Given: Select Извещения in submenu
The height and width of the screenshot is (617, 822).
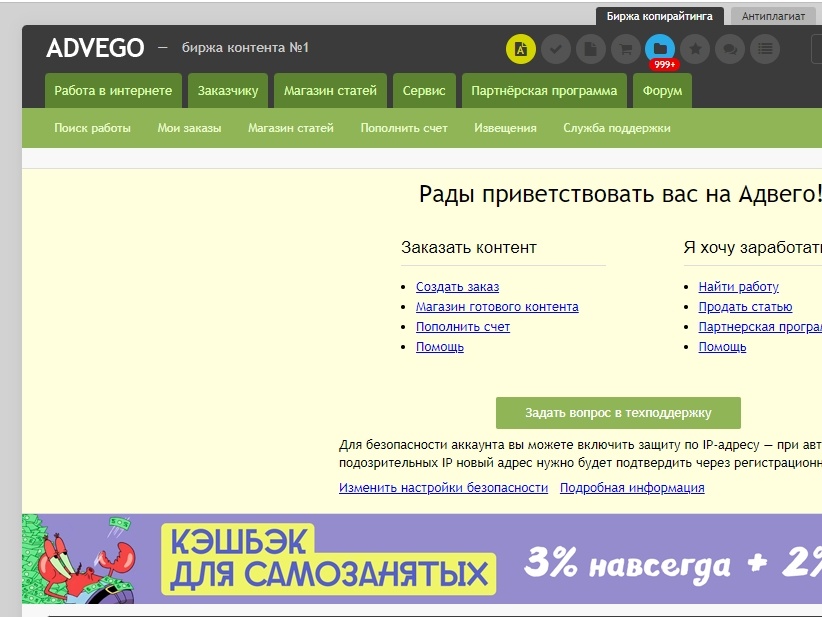Looking at the screenshot, I should pos(505,128).
